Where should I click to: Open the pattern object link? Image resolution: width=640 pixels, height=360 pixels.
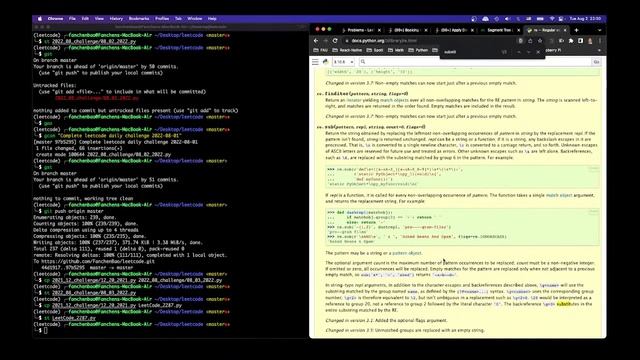pyautogui.click(x=407, y=253)
